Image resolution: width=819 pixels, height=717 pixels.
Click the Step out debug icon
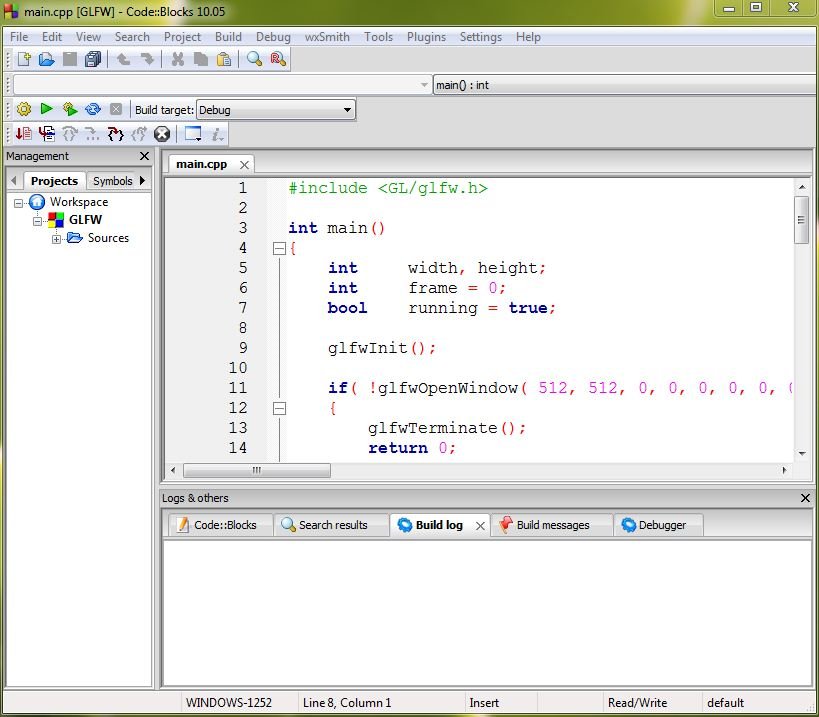tap(138, 134)
